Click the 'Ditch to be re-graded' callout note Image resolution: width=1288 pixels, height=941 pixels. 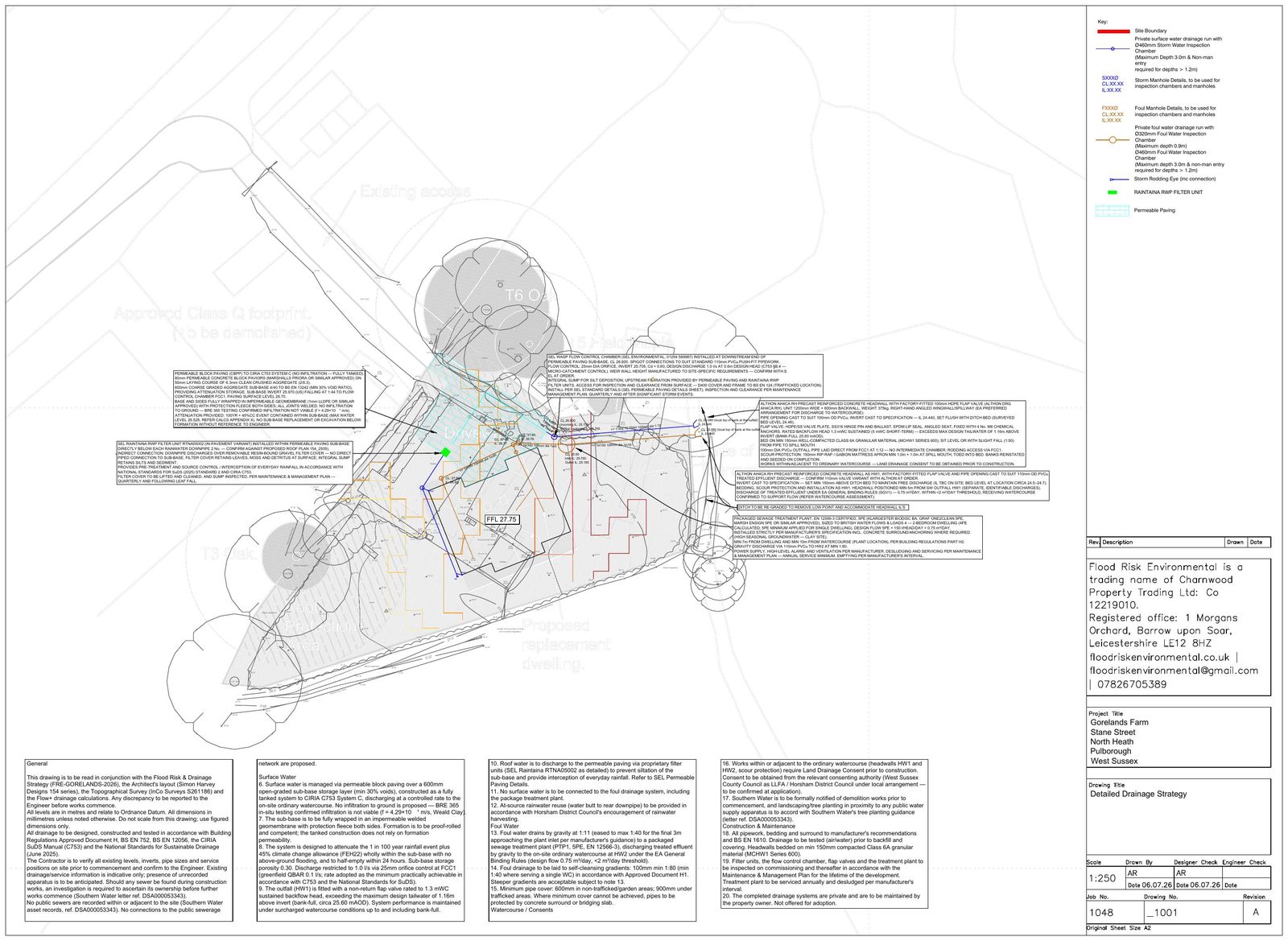(x=823, y=508)
